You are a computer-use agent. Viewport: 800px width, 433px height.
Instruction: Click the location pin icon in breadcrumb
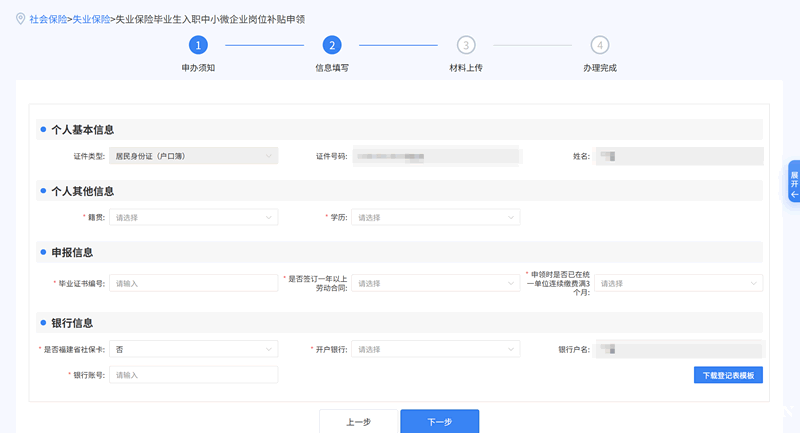click(21, 18)
